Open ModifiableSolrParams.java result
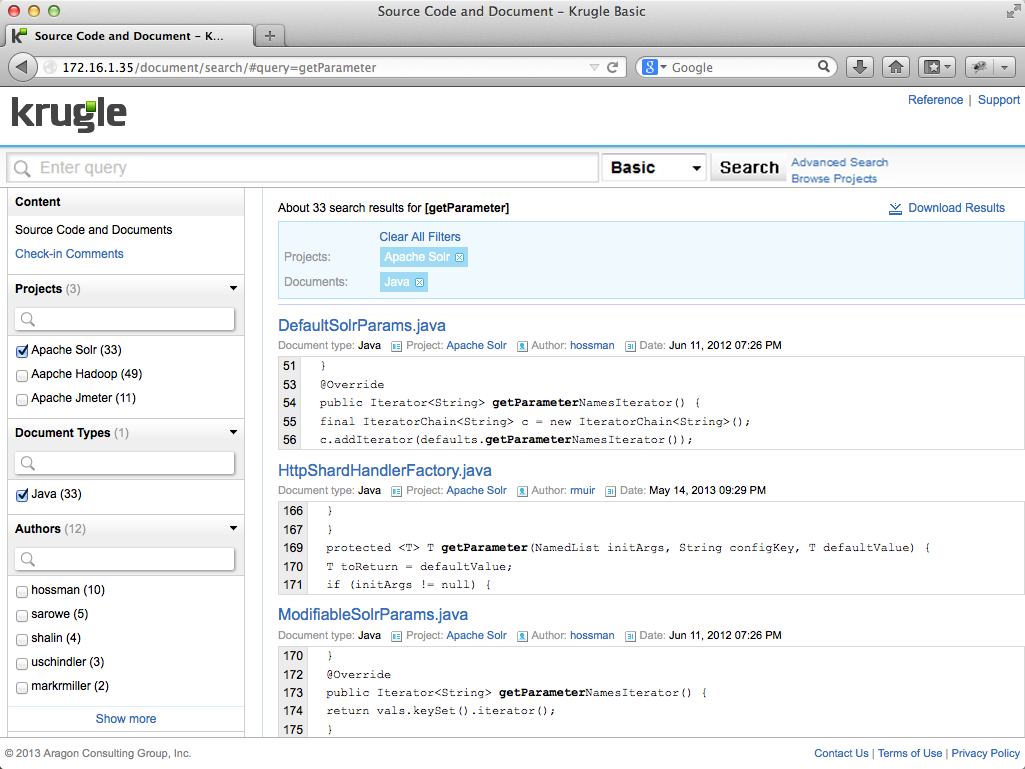Screen dimensions: 1025x769 point(373,615)
